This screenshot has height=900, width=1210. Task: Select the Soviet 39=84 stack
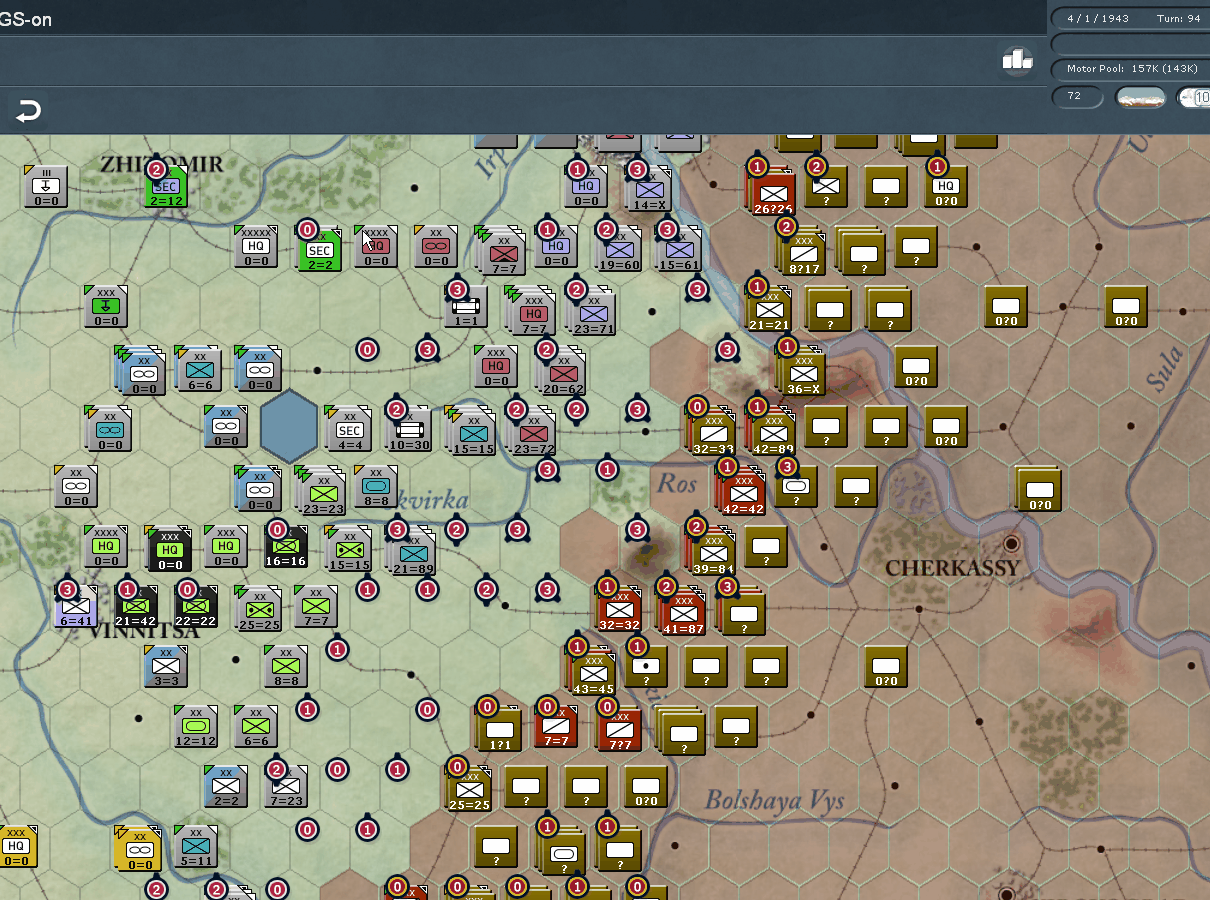tap(712, 552)
